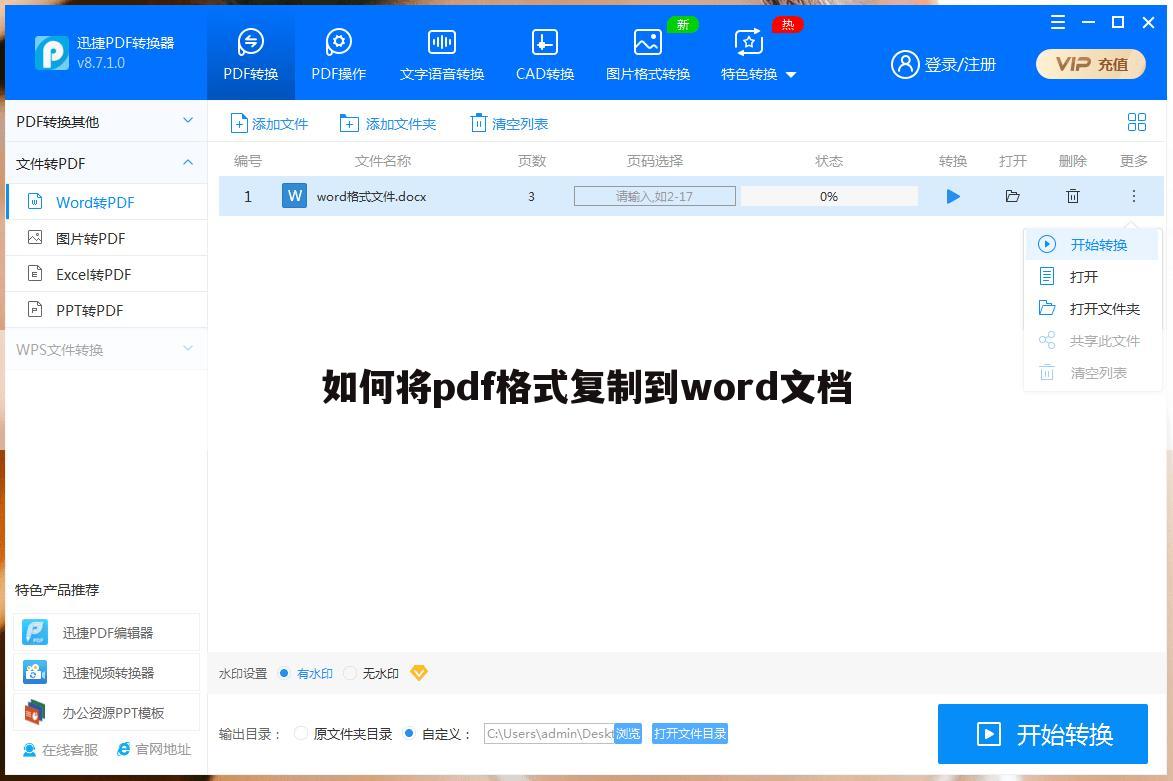Expand the PDF转换其他 section
The image size is (1173, 781).
[x=105, y=121]
